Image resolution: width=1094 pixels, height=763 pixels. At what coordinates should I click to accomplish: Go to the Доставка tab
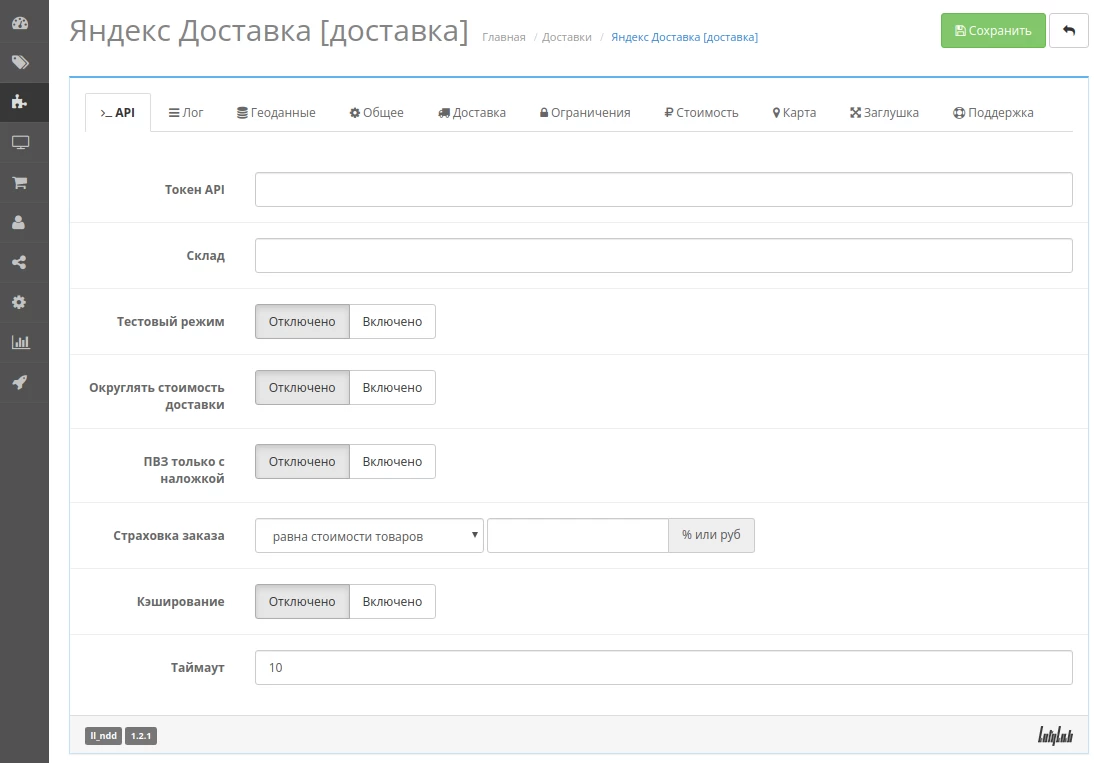click(472, 112)
